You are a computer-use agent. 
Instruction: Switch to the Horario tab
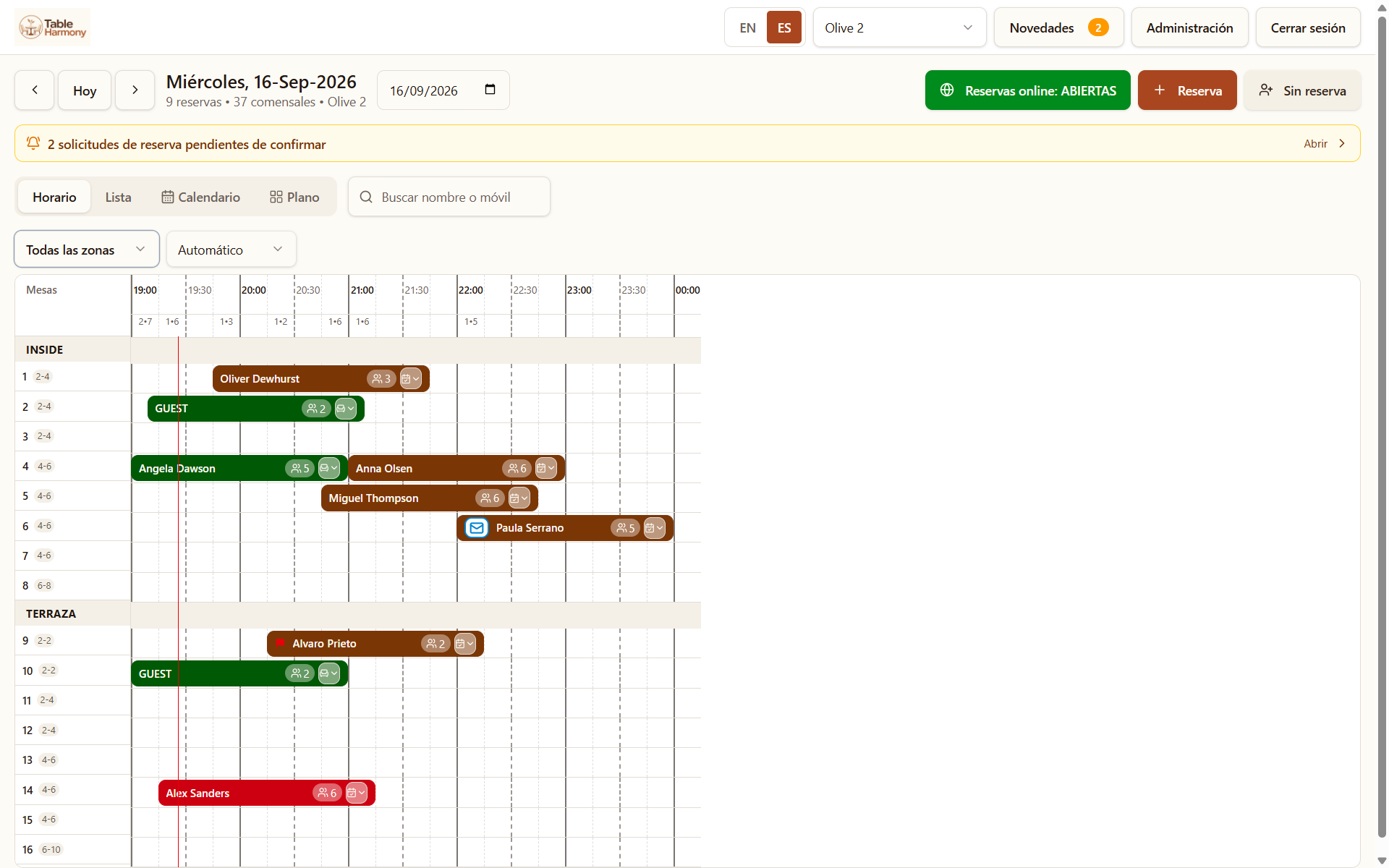pos(54,197)
